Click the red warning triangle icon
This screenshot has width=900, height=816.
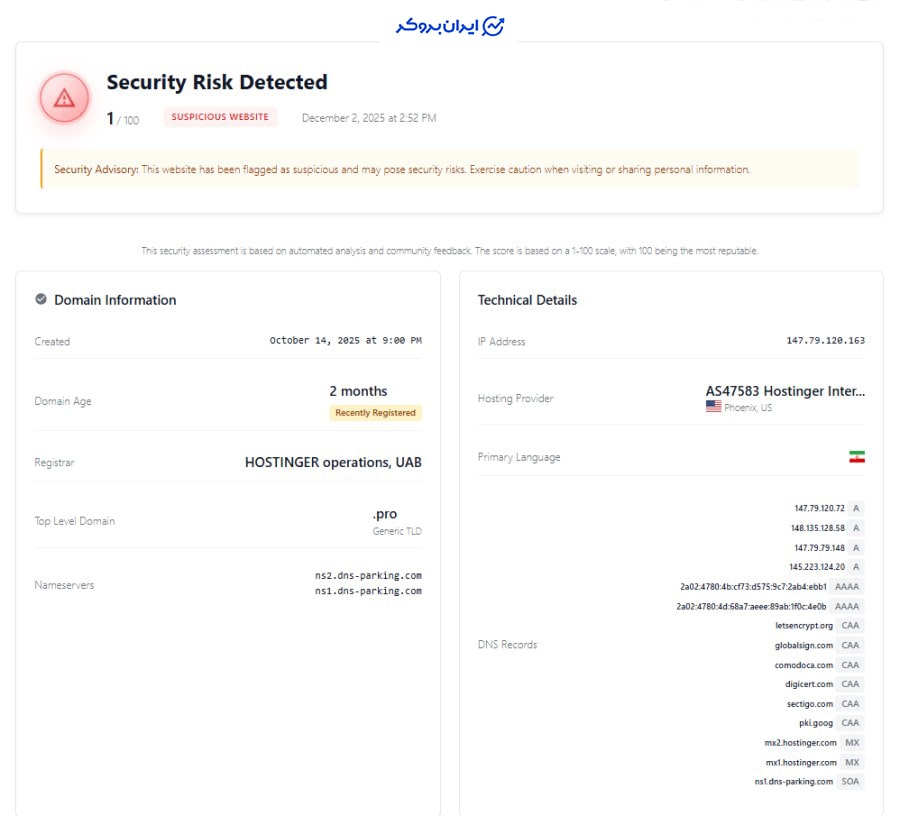click(x=64, y=98)
